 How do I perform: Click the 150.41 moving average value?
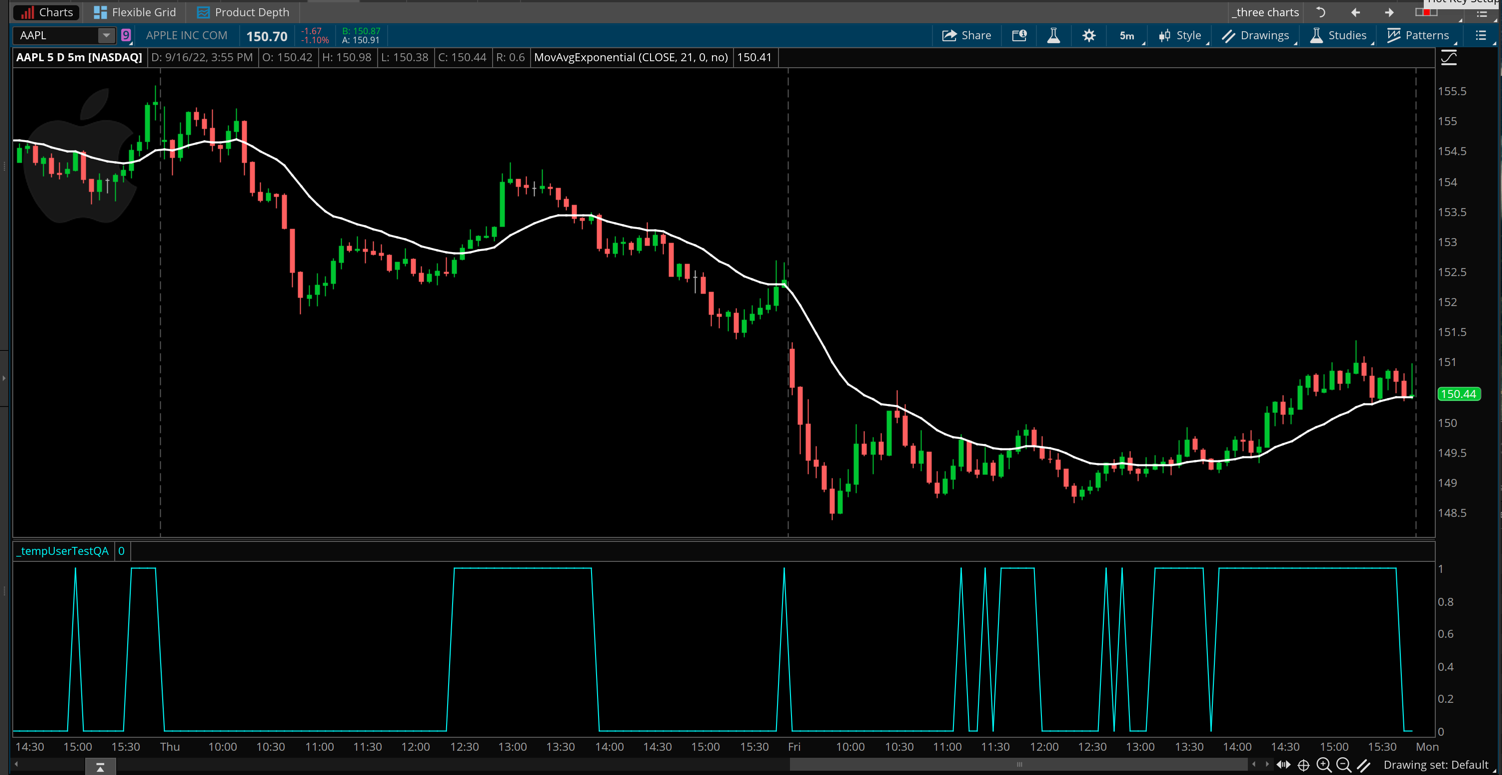pyautogui.click(x=754, y=57)
